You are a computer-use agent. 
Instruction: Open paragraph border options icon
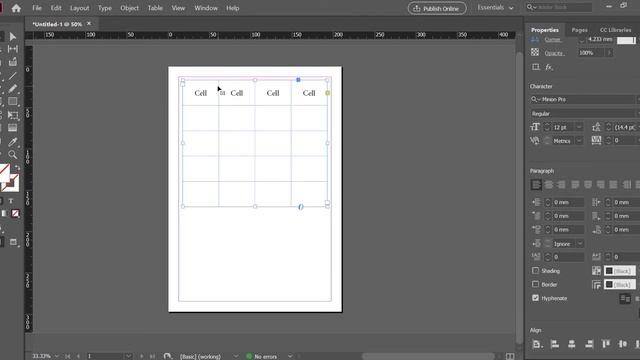[596, 284]
